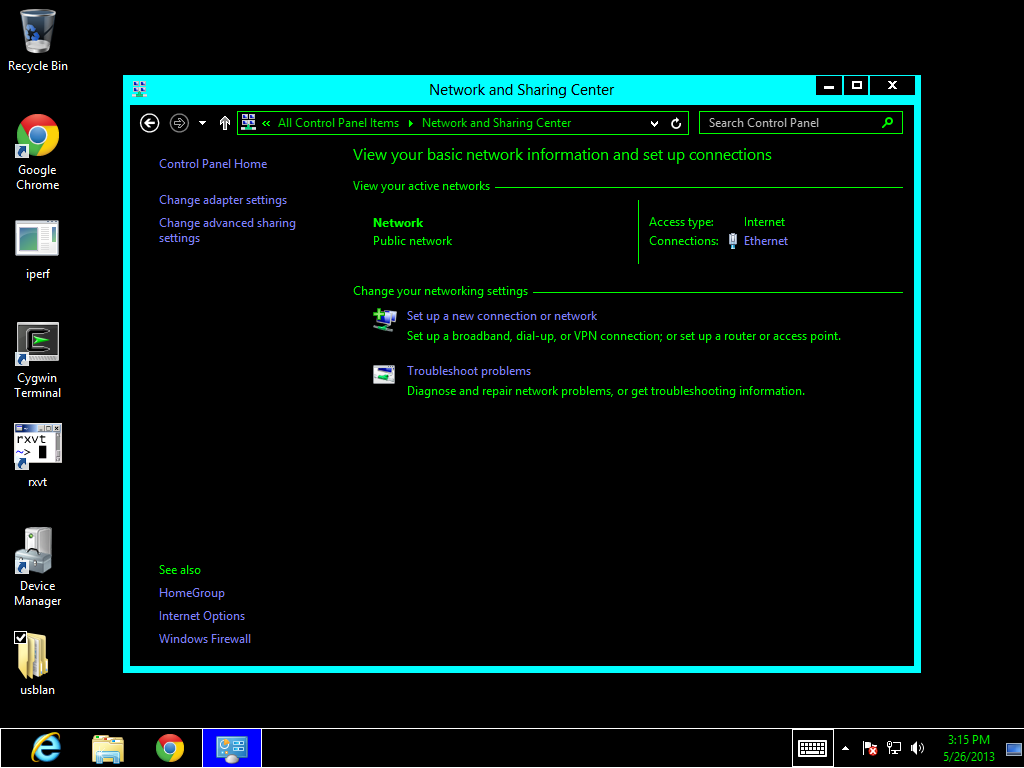Select the rxvt desktop shortcut

pyautogui.click(x=37, y=456)
